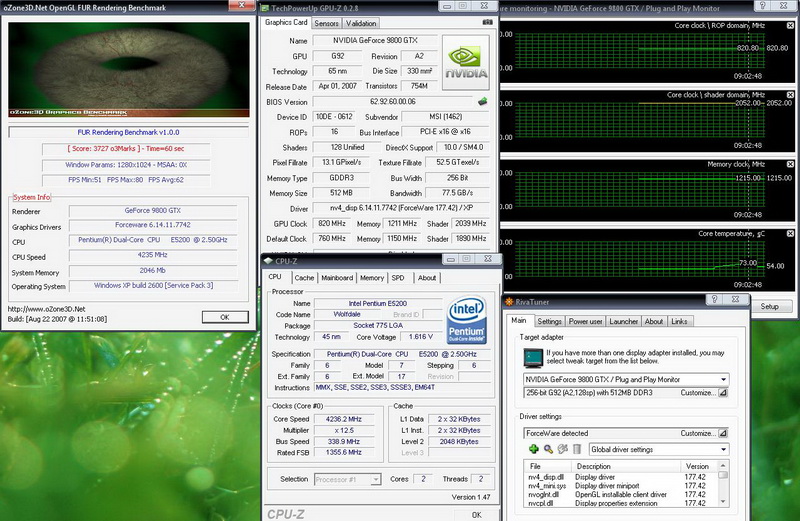Image resolution: width=800 pixels, height=521 pixels.
Task: Click the help question mark in RivaTuner title bar
Action: coord(715,300)
